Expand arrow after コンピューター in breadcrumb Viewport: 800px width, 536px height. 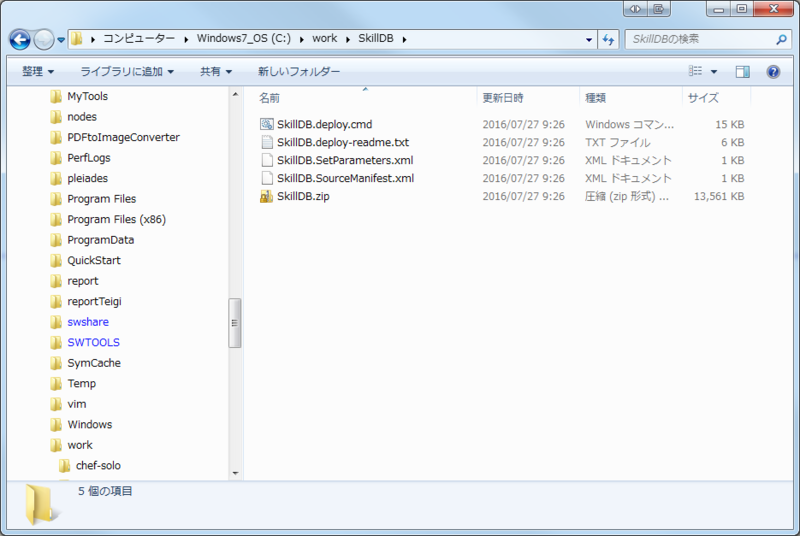coord(186,39)
